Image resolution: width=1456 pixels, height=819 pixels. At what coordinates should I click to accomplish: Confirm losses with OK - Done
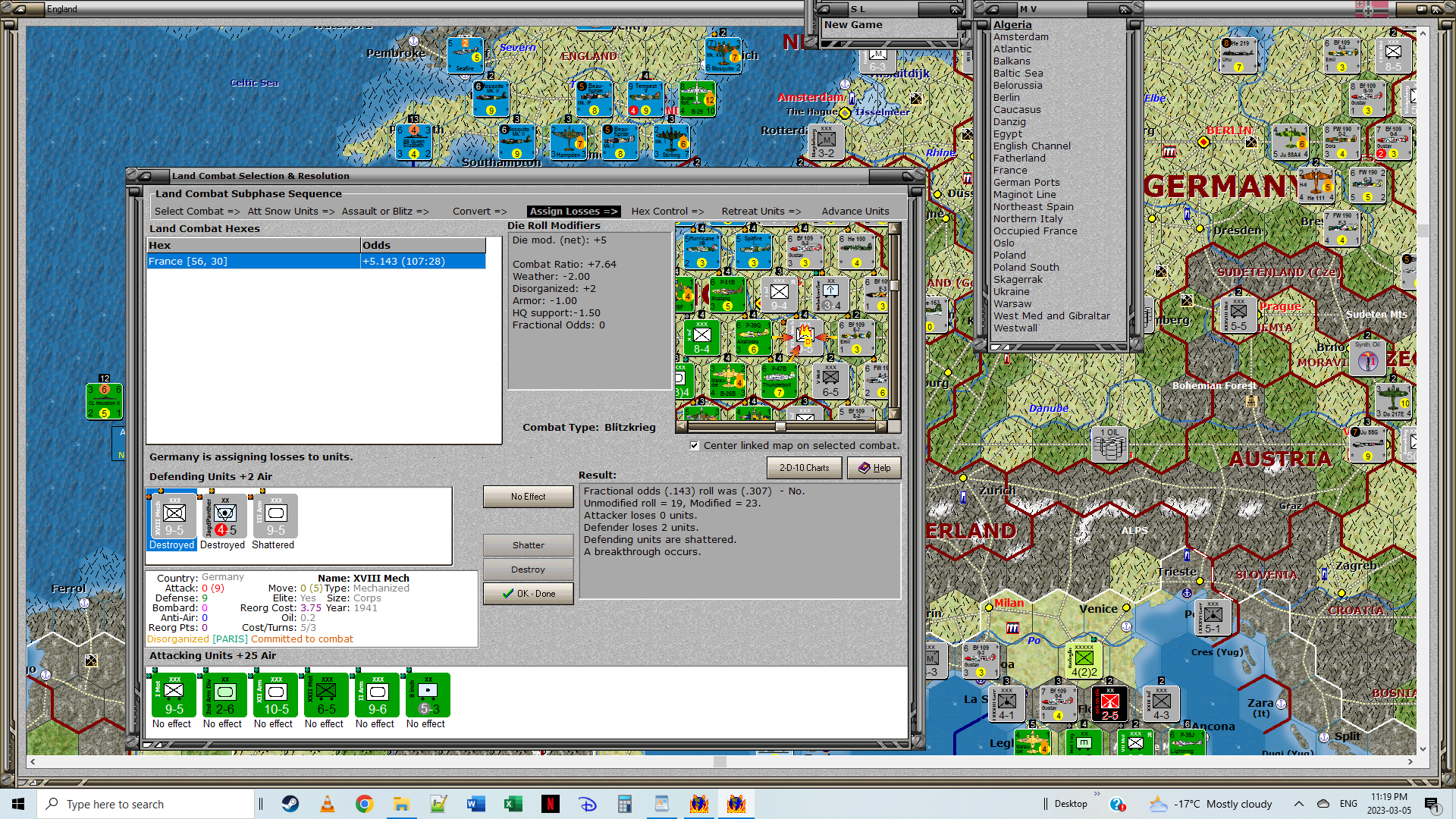(x=528, y=594)
